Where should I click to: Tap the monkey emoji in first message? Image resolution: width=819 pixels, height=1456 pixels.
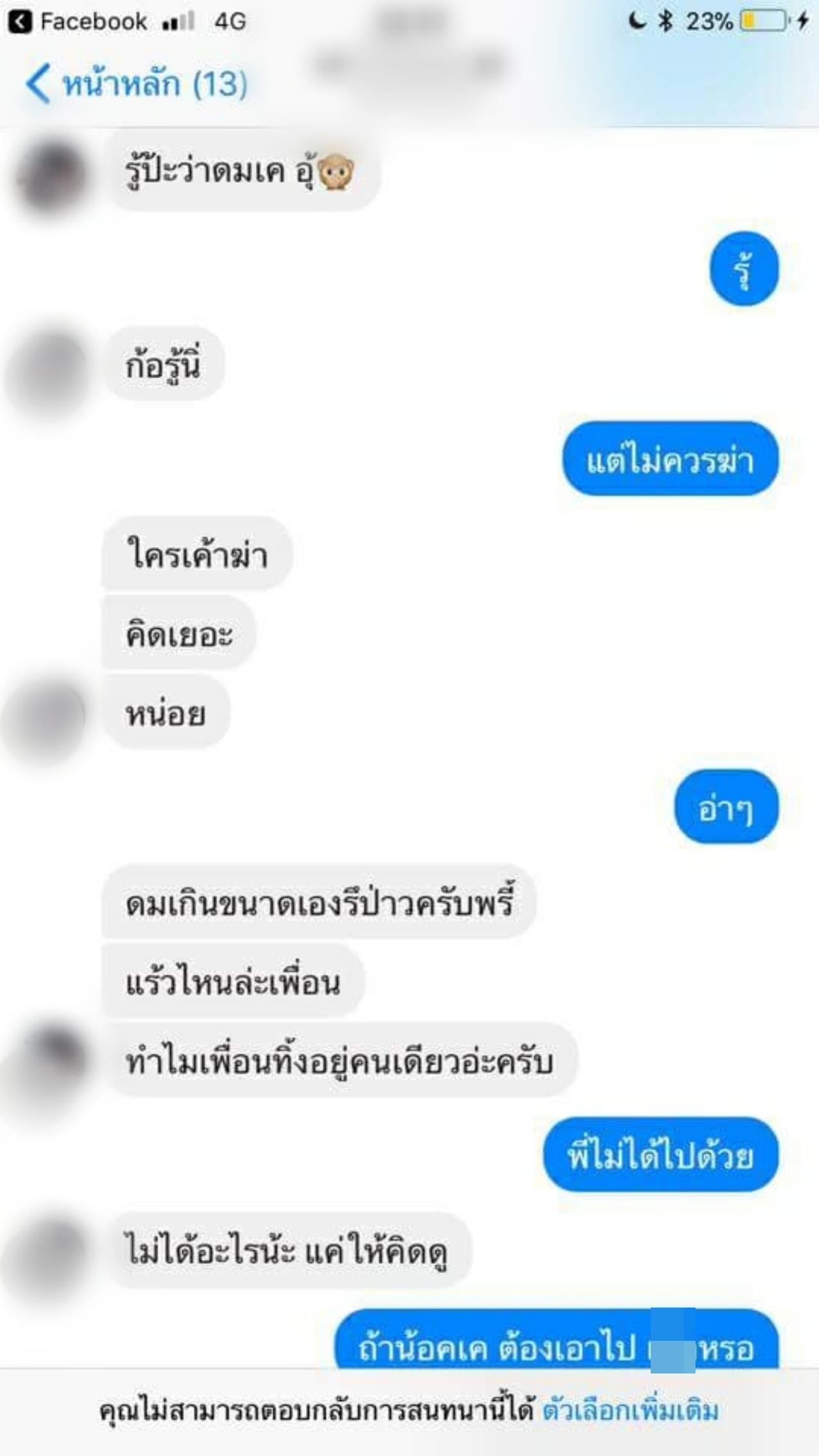tap(335, 172)
